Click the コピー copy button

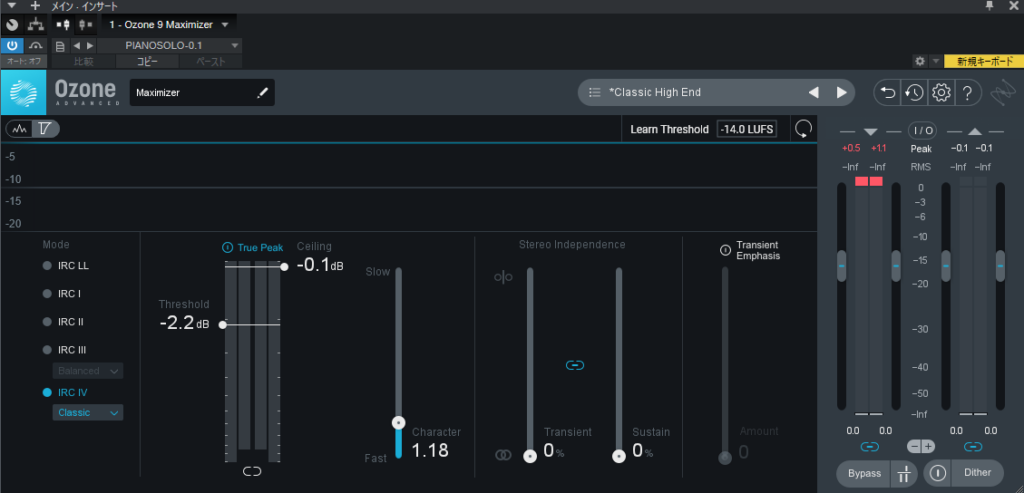(x=147, y=61)
